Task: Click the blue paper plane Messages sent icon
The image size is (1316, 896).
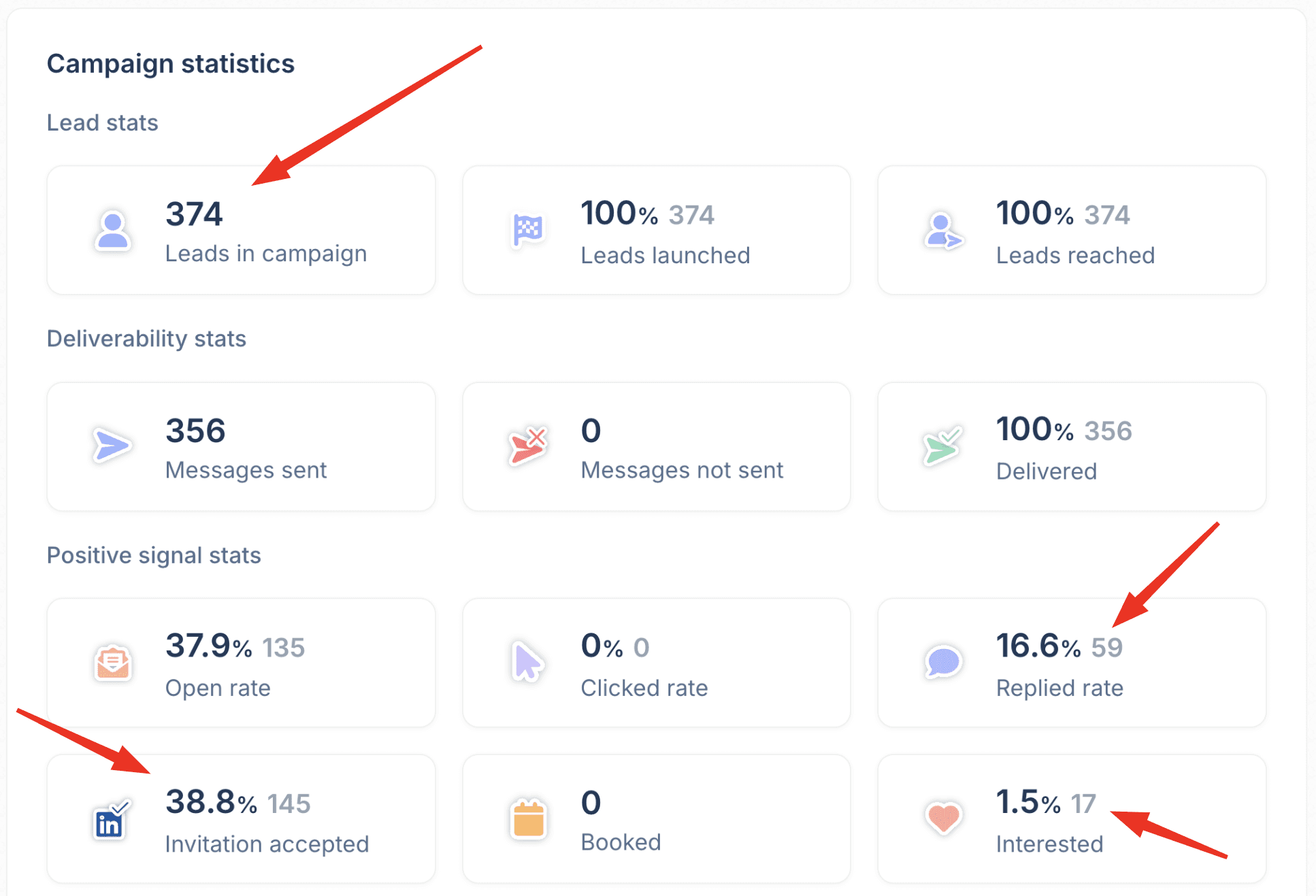Action: (x=112, y=446)
